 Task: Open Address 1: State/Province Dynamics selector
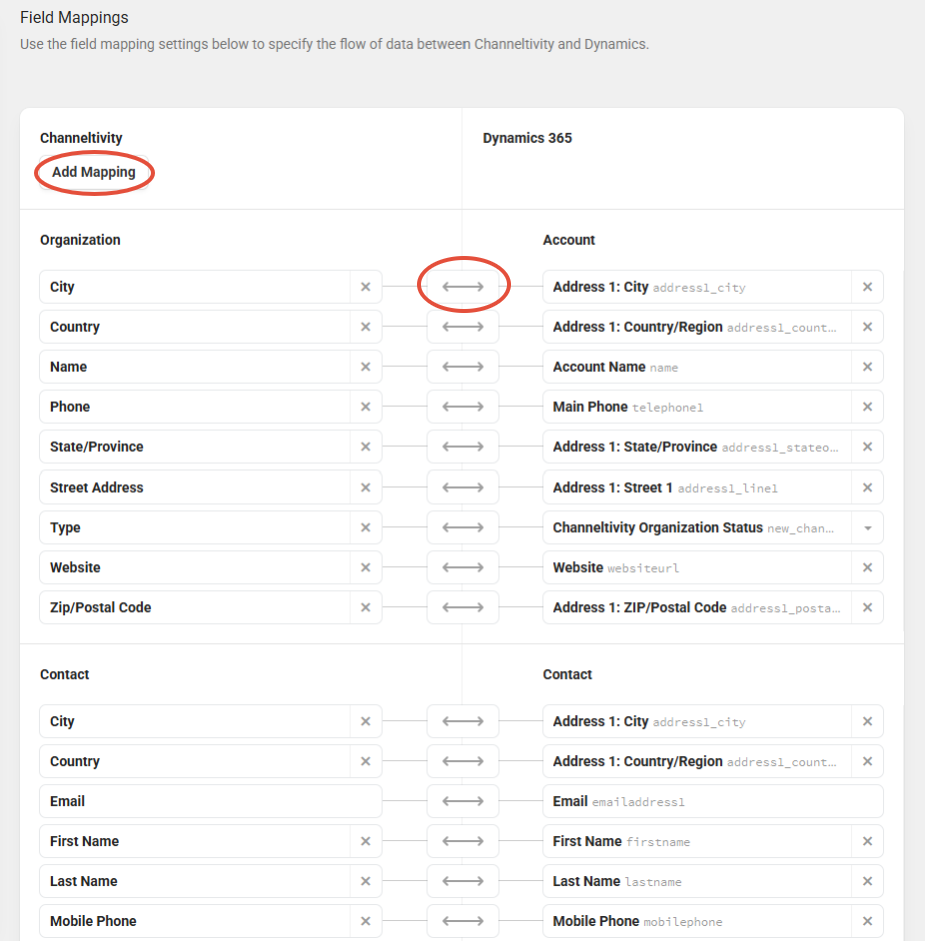[698, 446]
